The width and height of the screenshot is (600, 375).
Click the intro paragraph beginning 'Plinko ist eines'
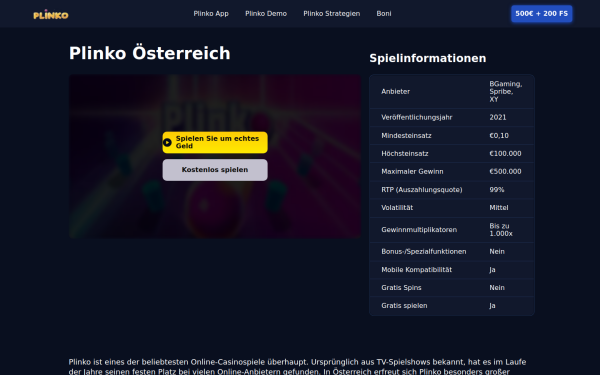[x=297, y=367]
